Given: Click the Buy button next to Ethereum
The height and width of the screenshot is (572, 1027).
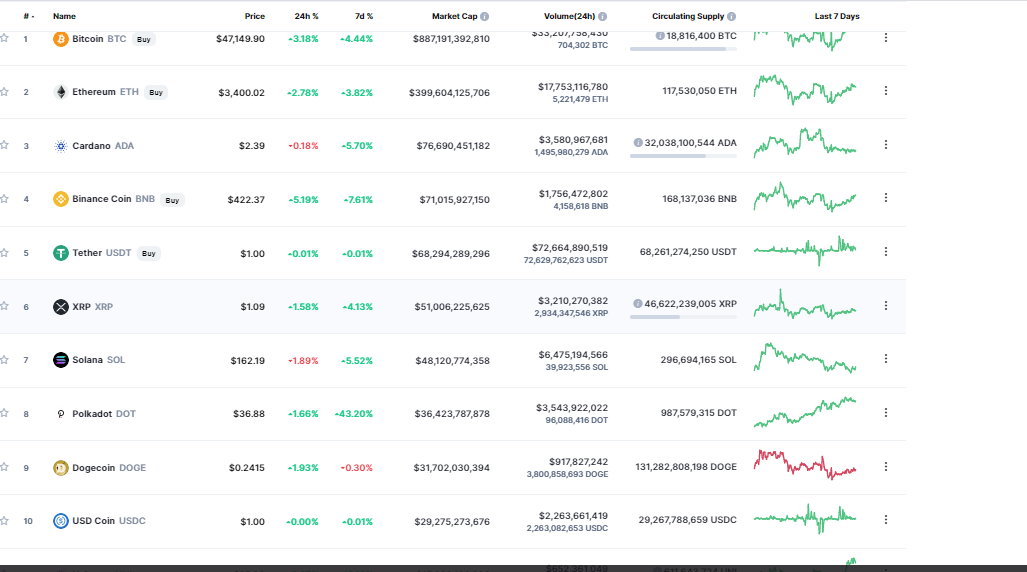Looking at the screenshot, I should (x=156, y=92).
